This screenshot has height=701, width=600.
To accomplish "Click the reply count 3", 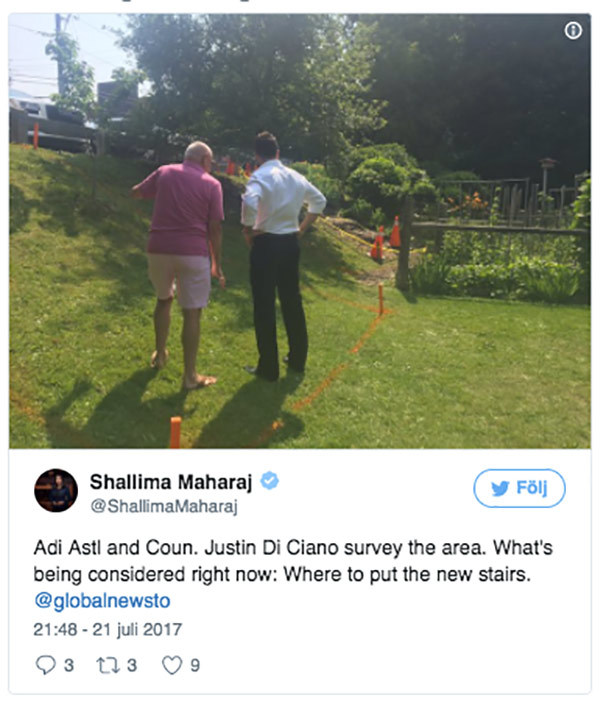I will coord(68,665).
